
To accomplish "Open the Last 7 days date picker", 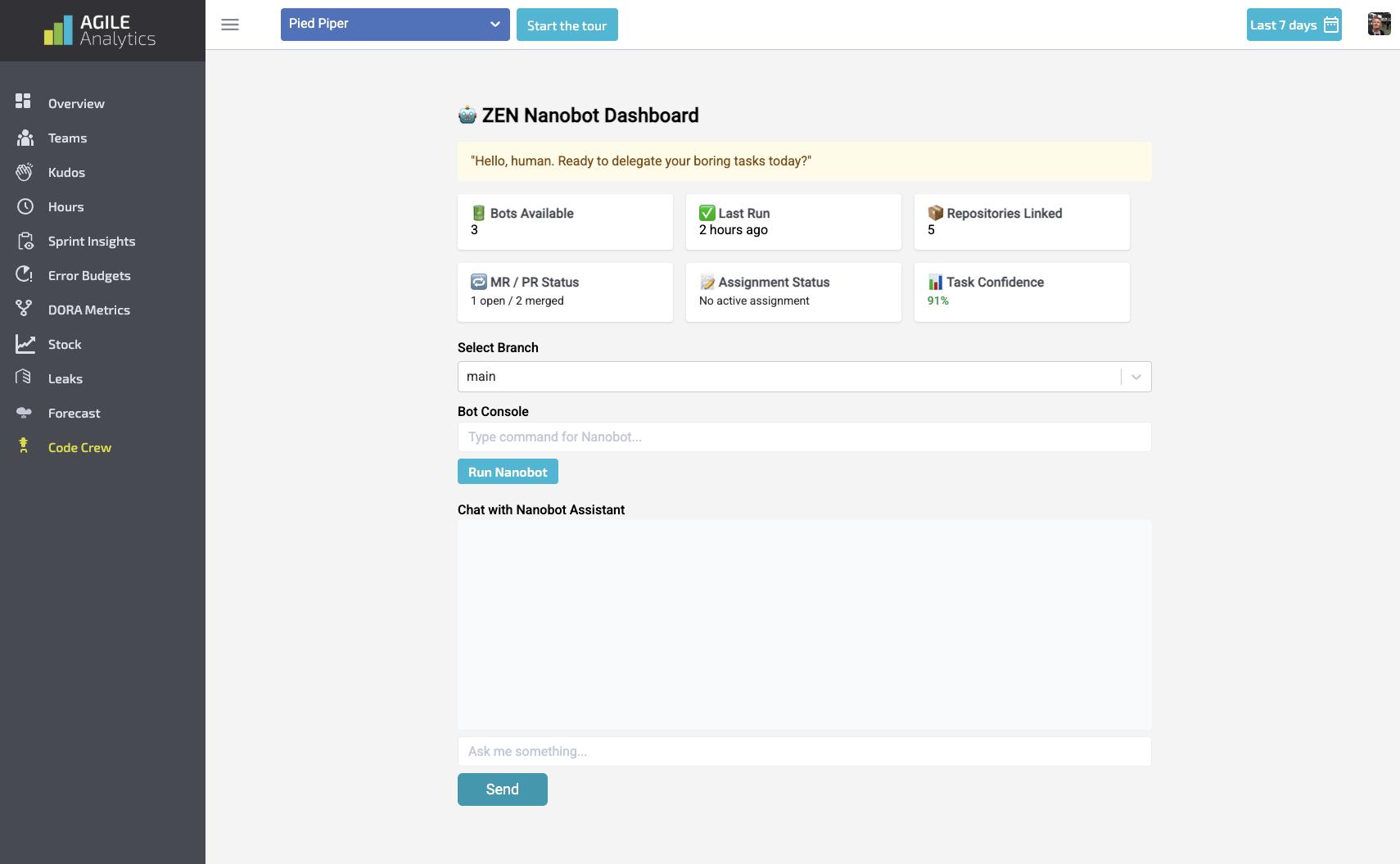I will (1294, 25).
